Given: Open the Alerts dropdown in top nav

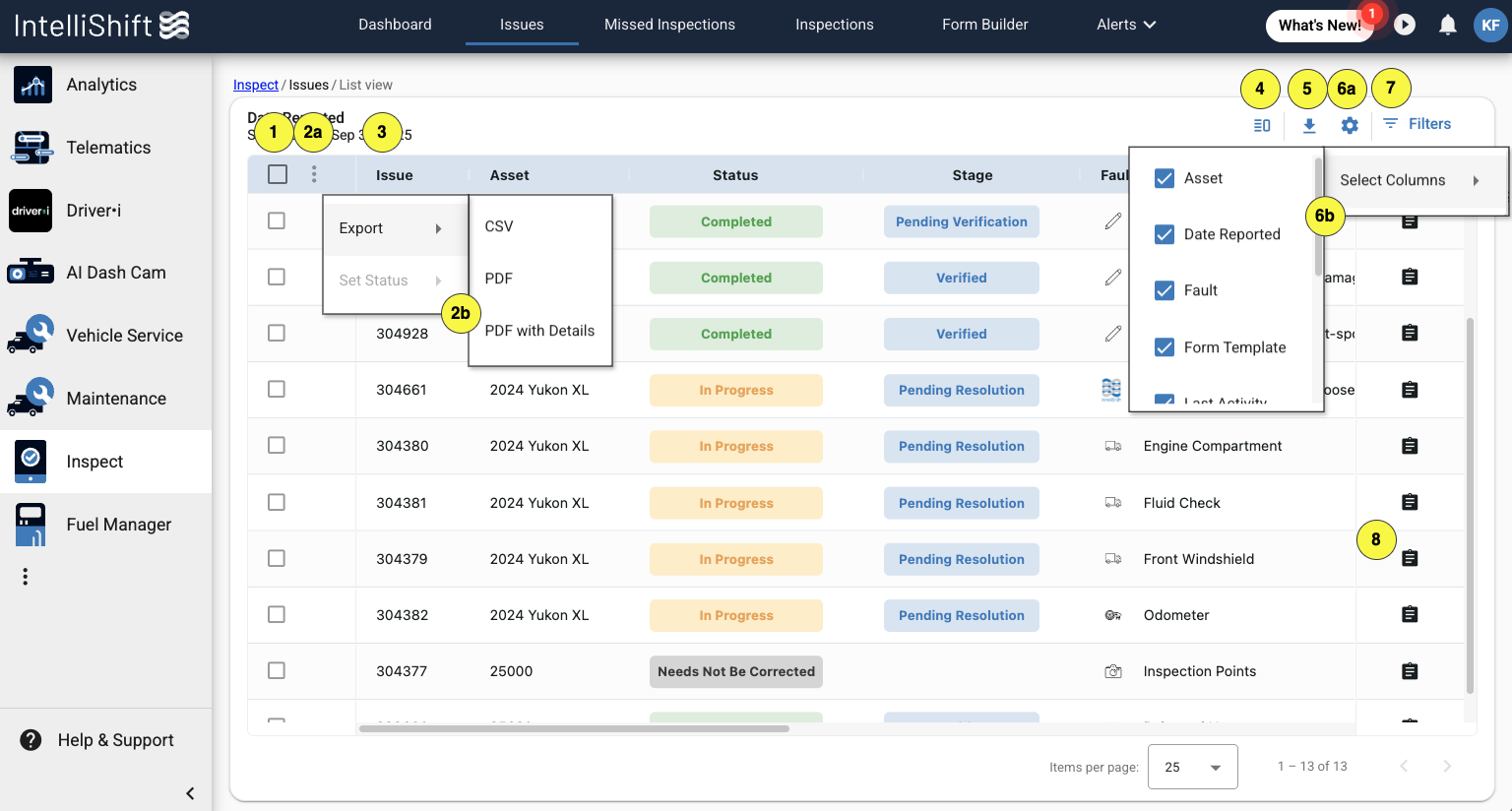Looking at the screenshot, I should coord(1126,25).
